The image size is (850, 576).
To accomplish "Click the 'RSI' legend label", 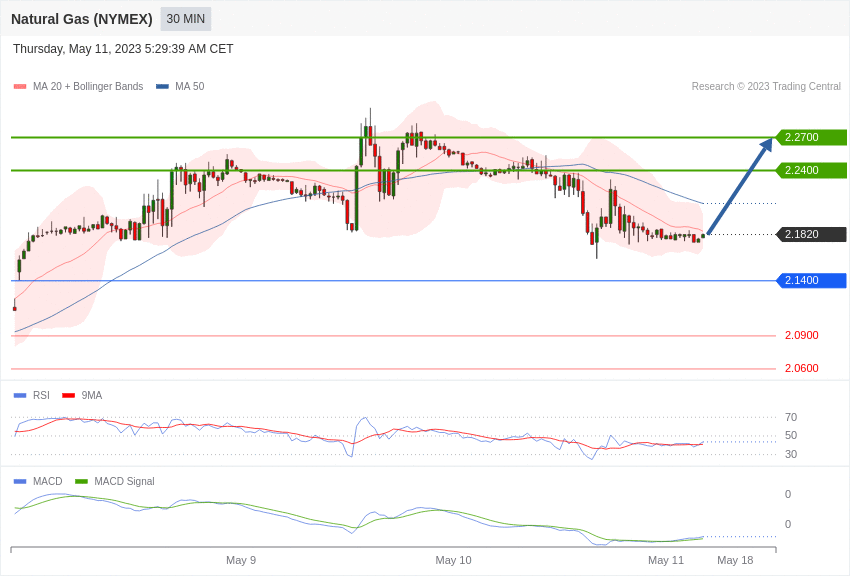I will coord(41,396).
